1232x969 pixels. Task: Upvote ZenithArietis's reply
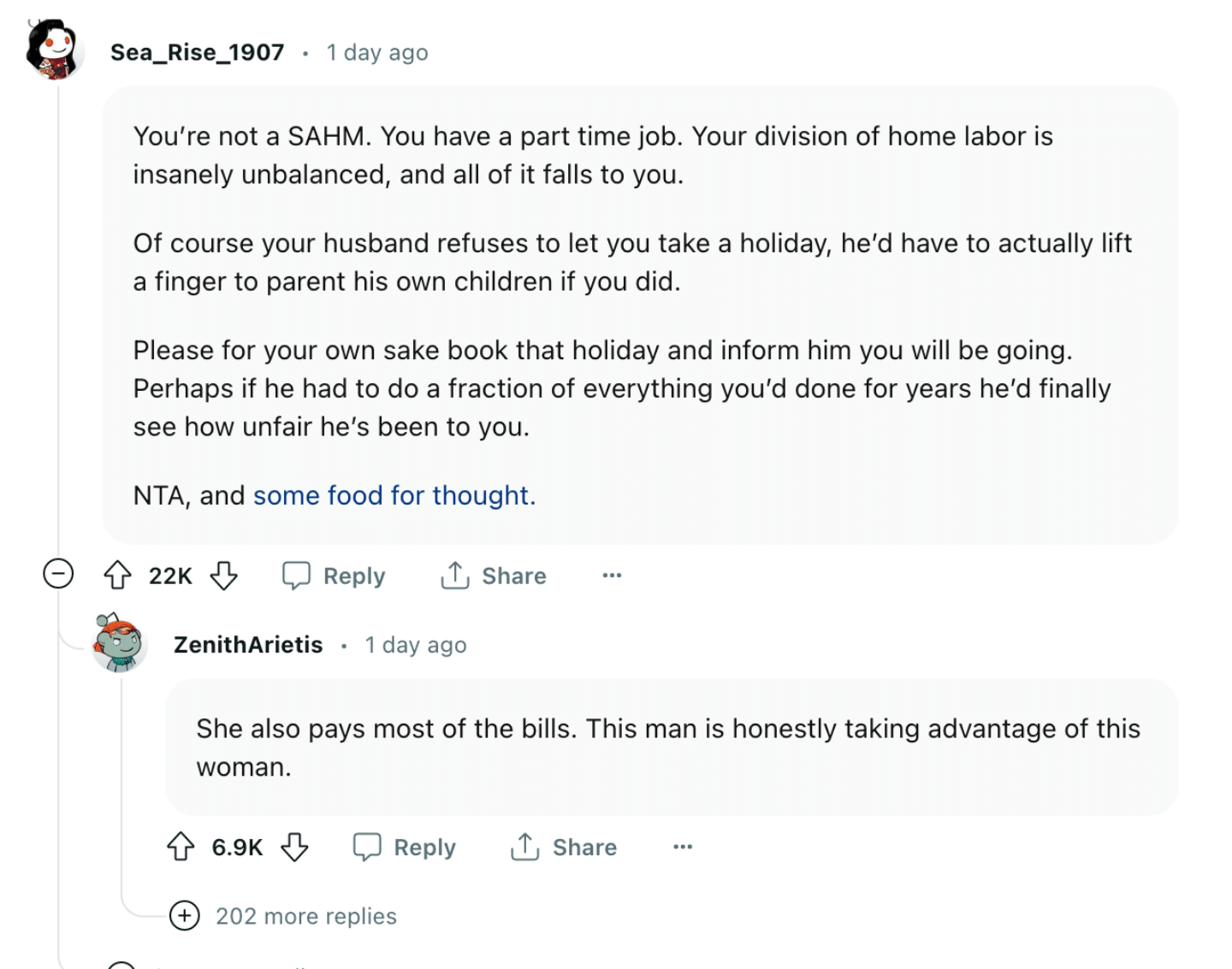click(181, 847)
